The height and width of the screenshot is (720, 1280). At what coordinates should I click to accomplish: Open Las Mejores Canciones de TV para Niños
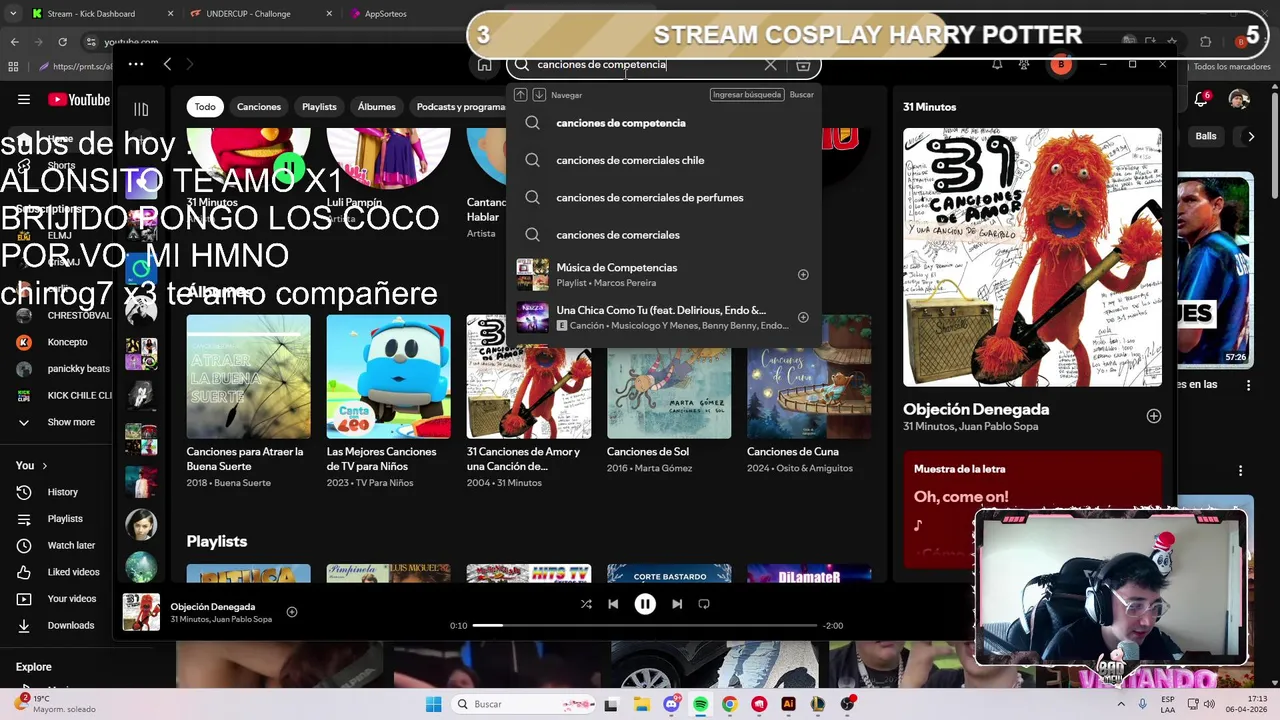388,402
